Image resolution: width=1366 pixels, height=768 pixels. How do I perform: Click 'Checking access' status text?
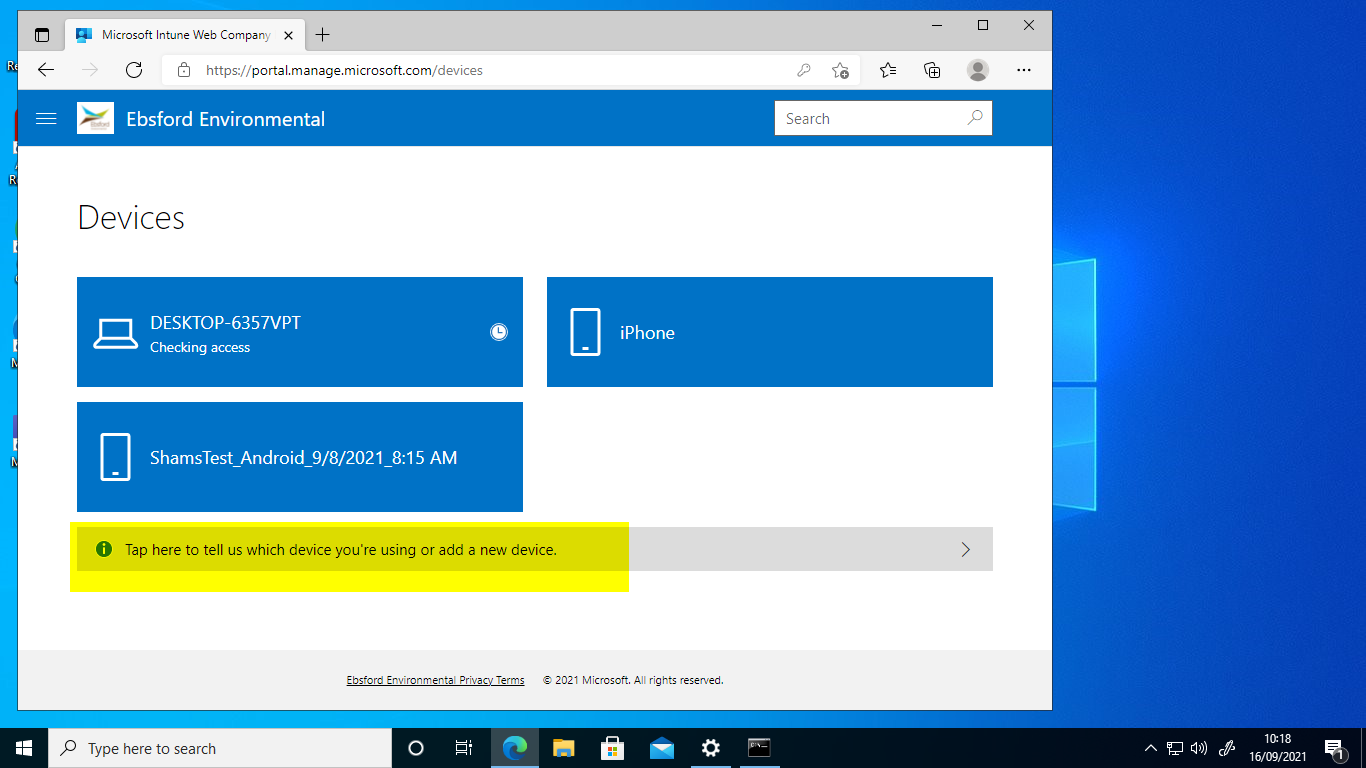click(200, 347)
